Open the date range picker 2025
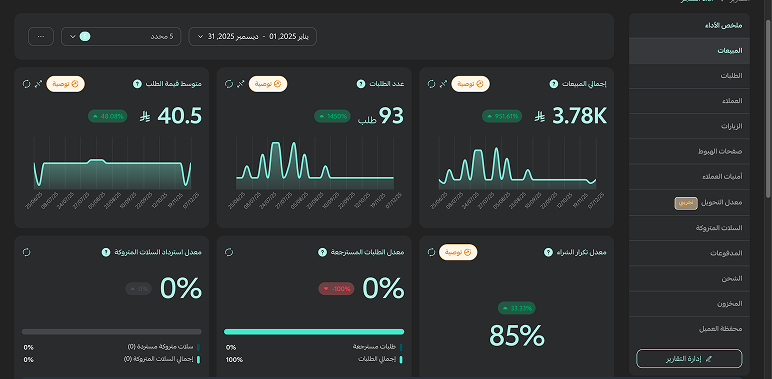The height and width of the screenshot is (379, 772). coord(252,36)
